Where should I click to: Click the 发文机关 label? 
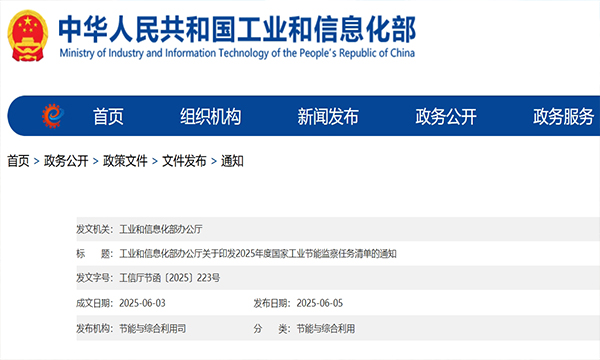click(x=95, y=229)
